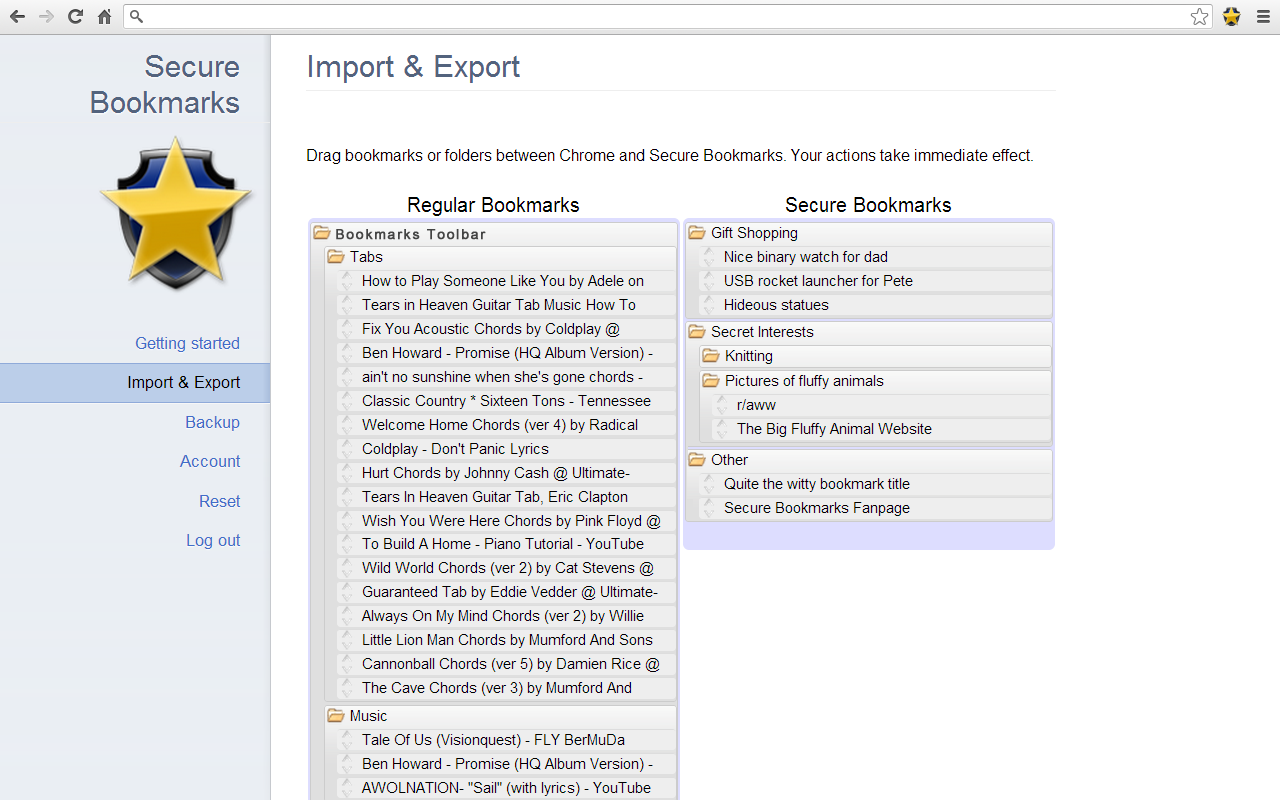
Task: Click the Log out link
Action: (213, 540)
